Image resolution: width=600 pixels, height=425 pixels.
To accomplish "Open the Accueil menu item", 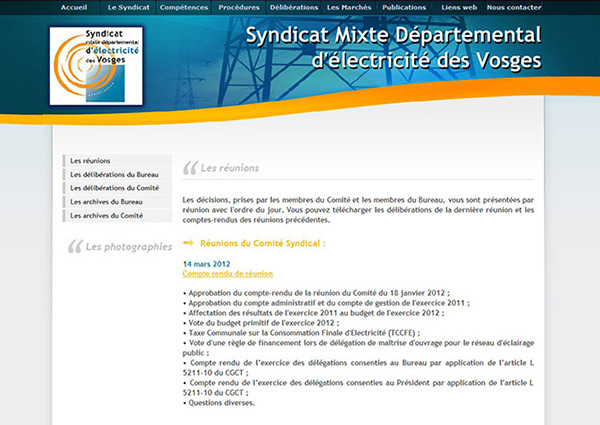I will click(x=74, y=7).
